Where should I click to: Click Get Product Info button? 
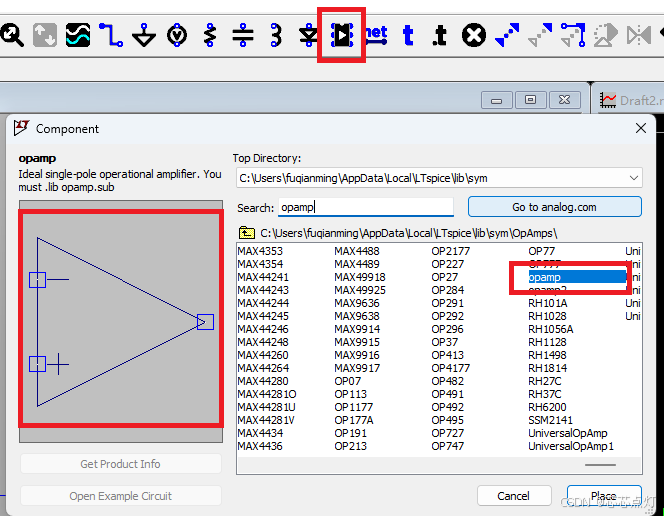click(121, 464)
